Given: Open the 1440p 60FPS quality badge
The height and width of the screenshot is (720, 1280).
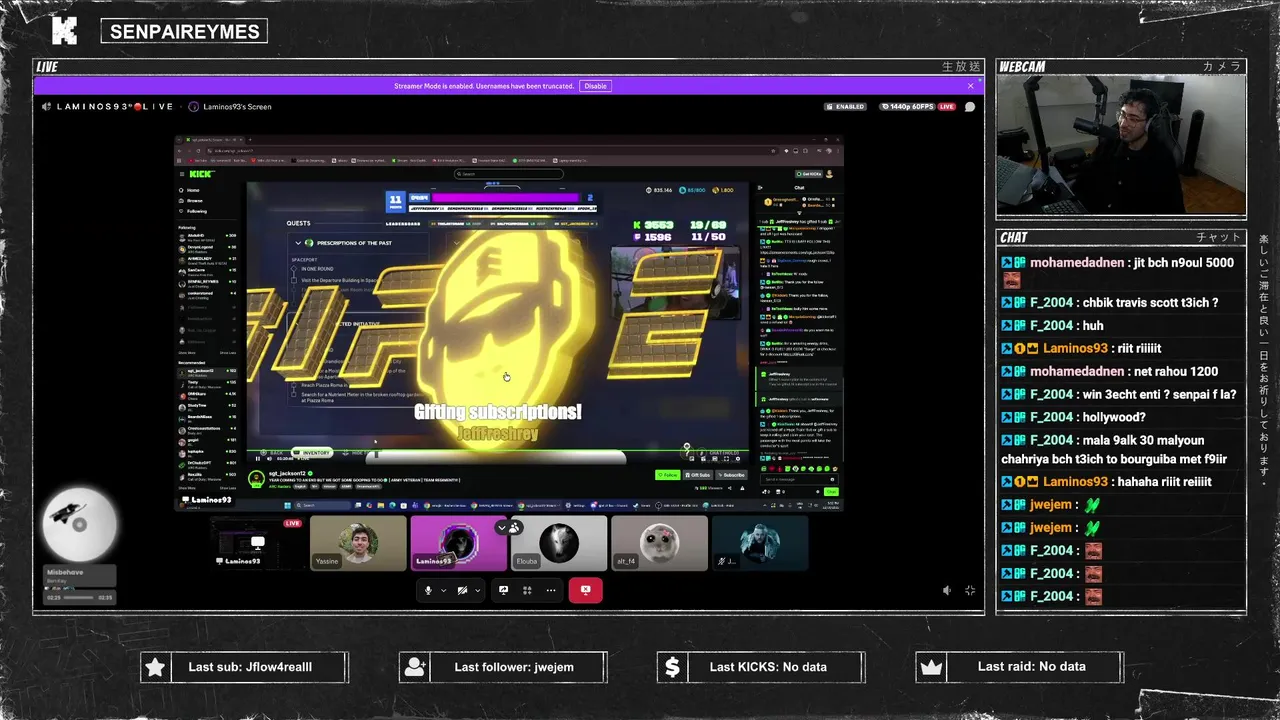Looking at the screenshot, I should 910,106.
